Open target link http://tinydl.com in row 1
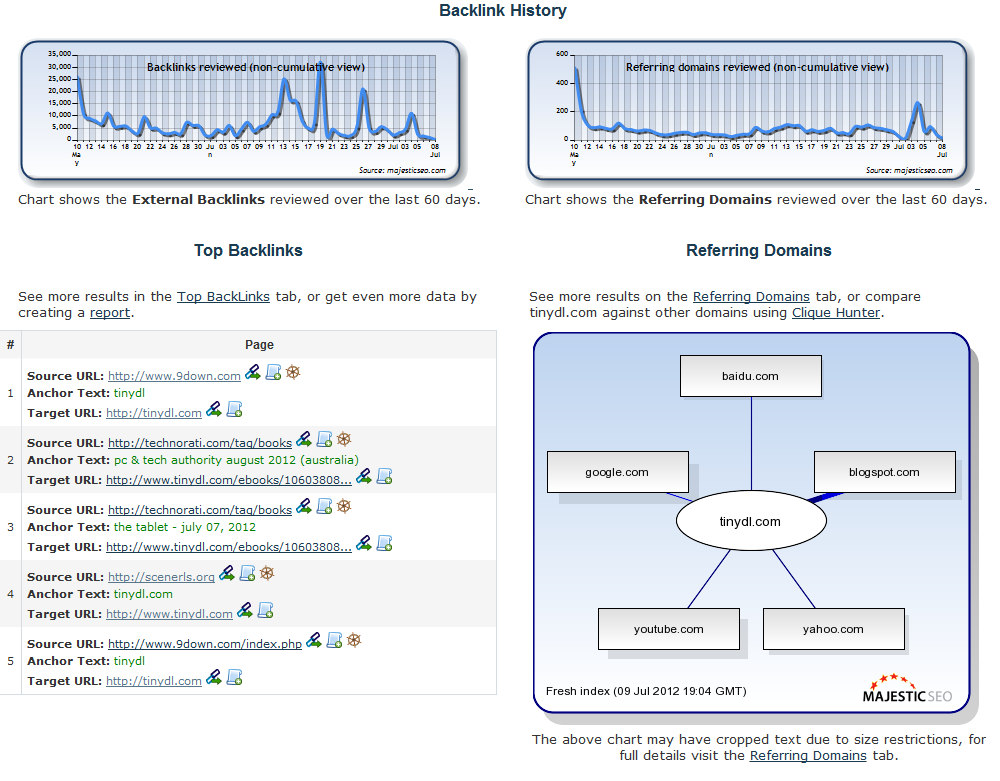 click(154, 413)
